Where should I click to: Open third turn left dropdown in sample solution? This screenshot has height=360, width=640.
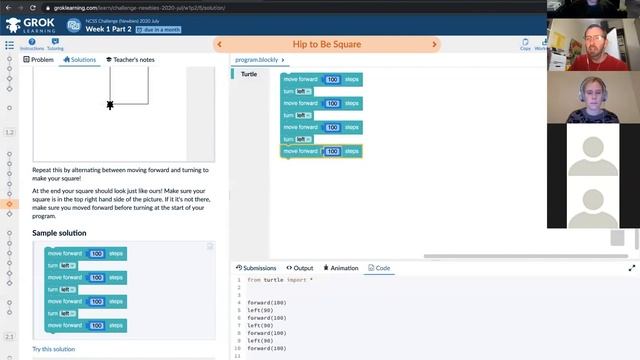tap(67, 313)
